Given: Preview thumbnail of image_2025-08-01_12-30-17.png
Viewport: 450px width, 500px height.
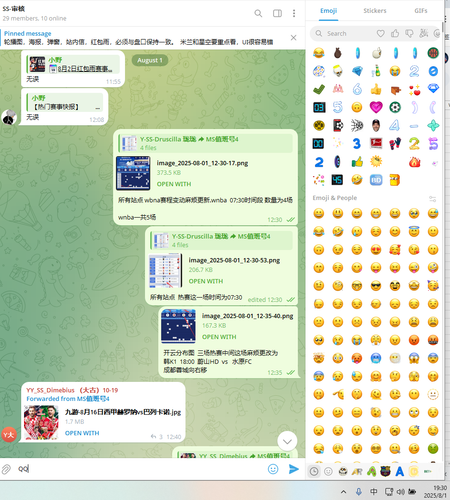Looking at the screenshot, I should (133, 173).
